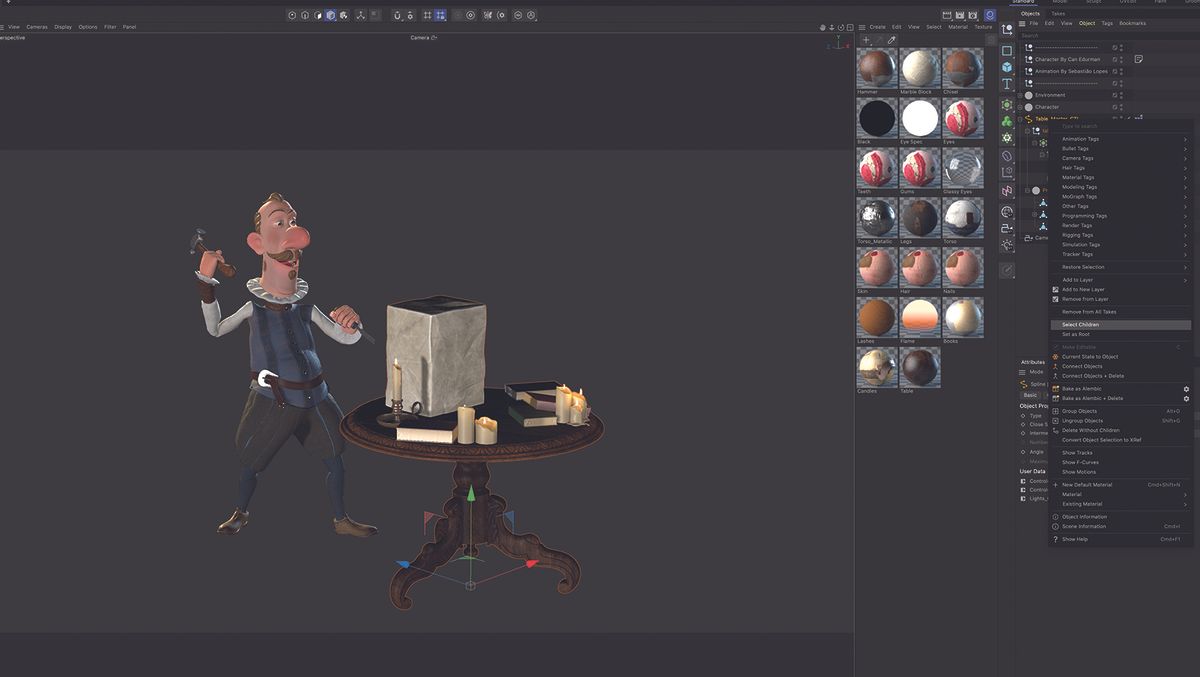This screenshot has width=1200, height=677.
Task: Click the gear icon beside Bake as Alembic
Action: point(1187,388)
